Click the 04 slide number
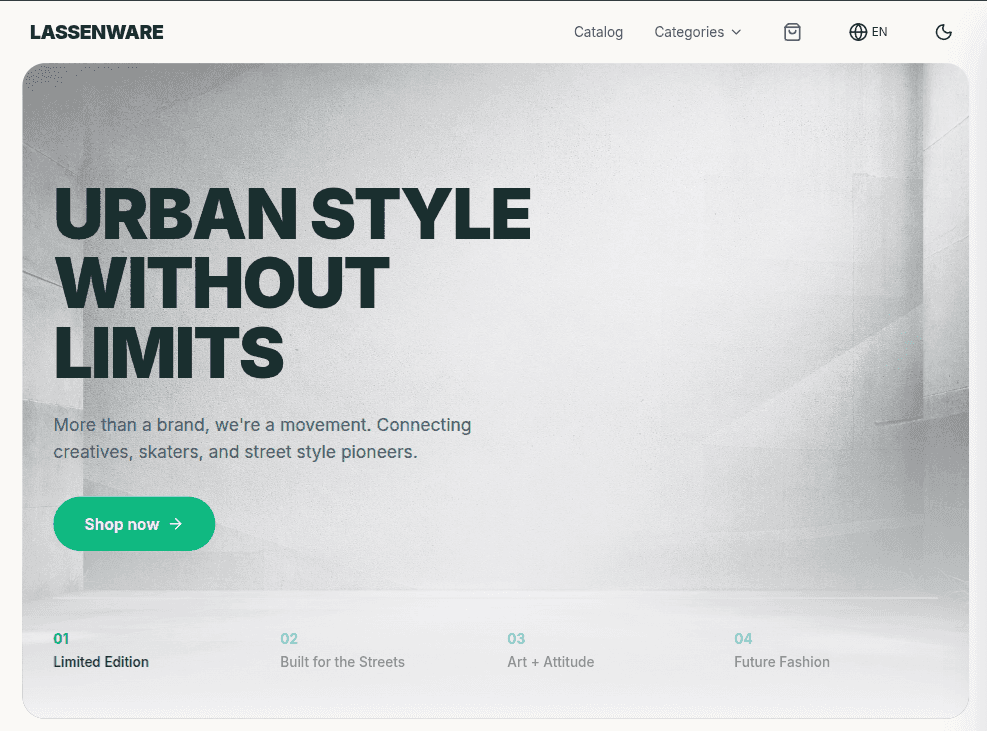The image size is (987, 731). tap(743, 639)
